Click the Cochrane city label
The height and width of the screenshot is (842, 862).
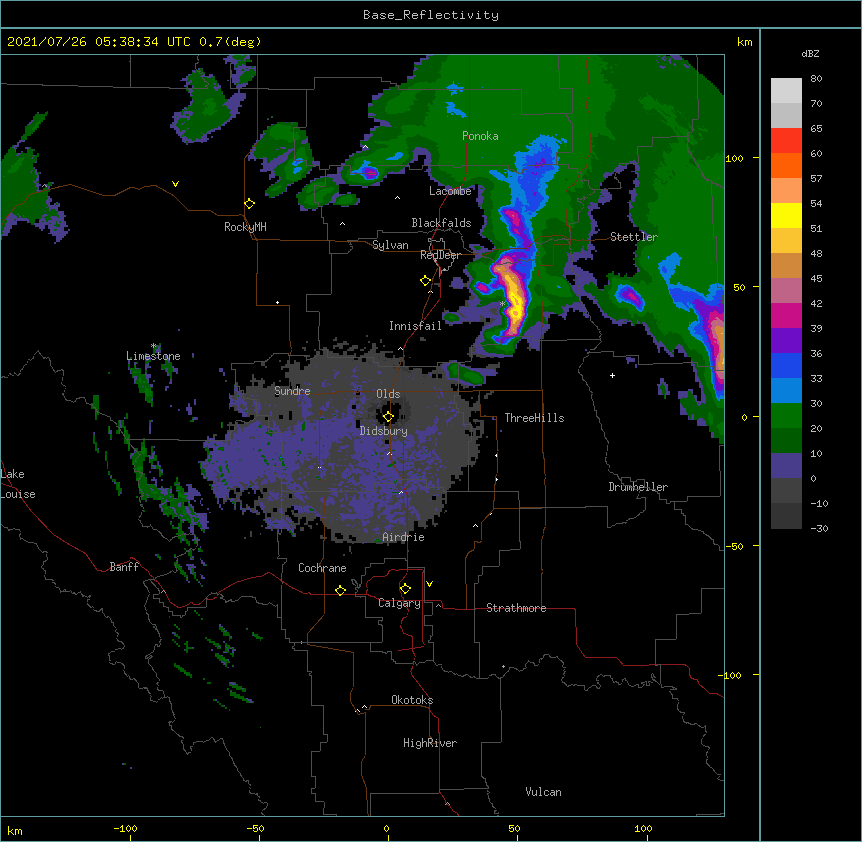(322, 568)
